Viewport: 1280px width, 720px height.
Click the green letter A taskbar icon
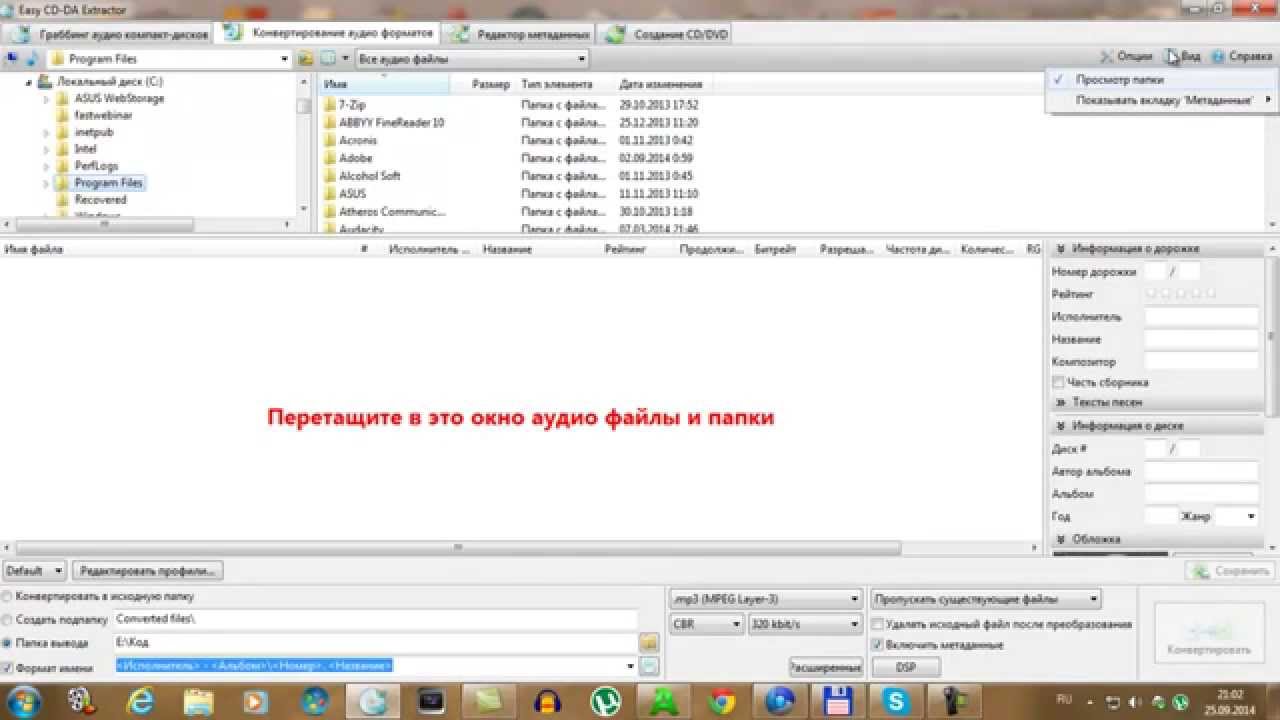click(x=663, y=700)
